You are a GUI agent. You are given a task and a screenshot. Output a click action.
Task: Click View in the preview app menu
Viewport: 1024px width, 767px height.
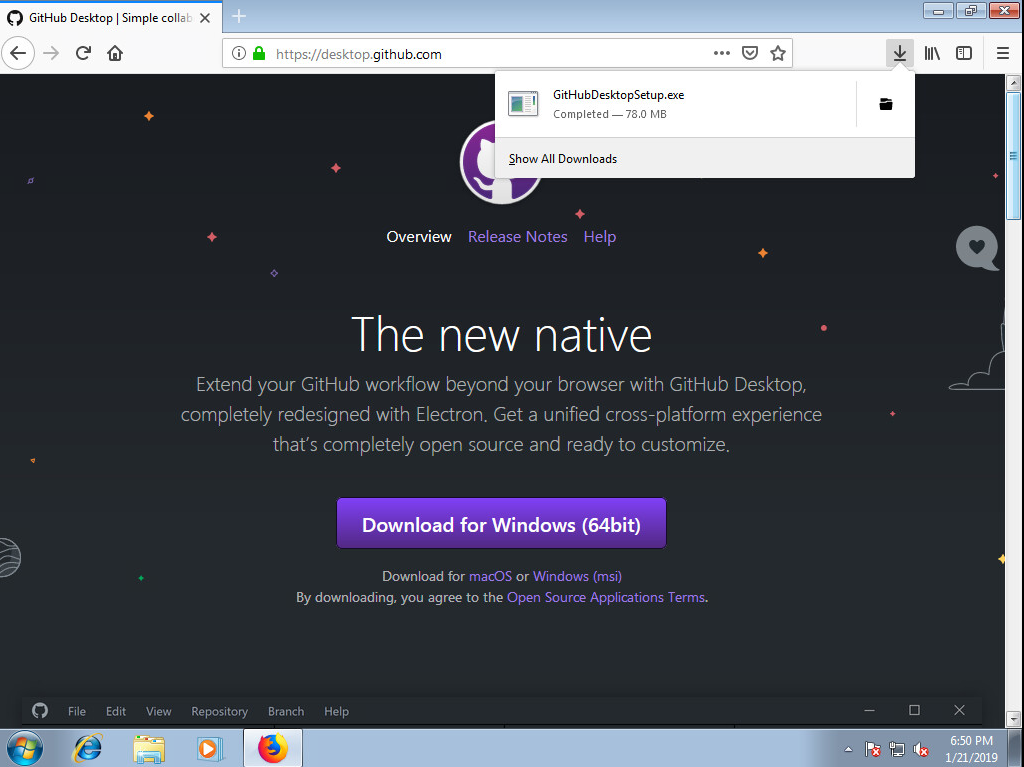click(x=159, y=711)
